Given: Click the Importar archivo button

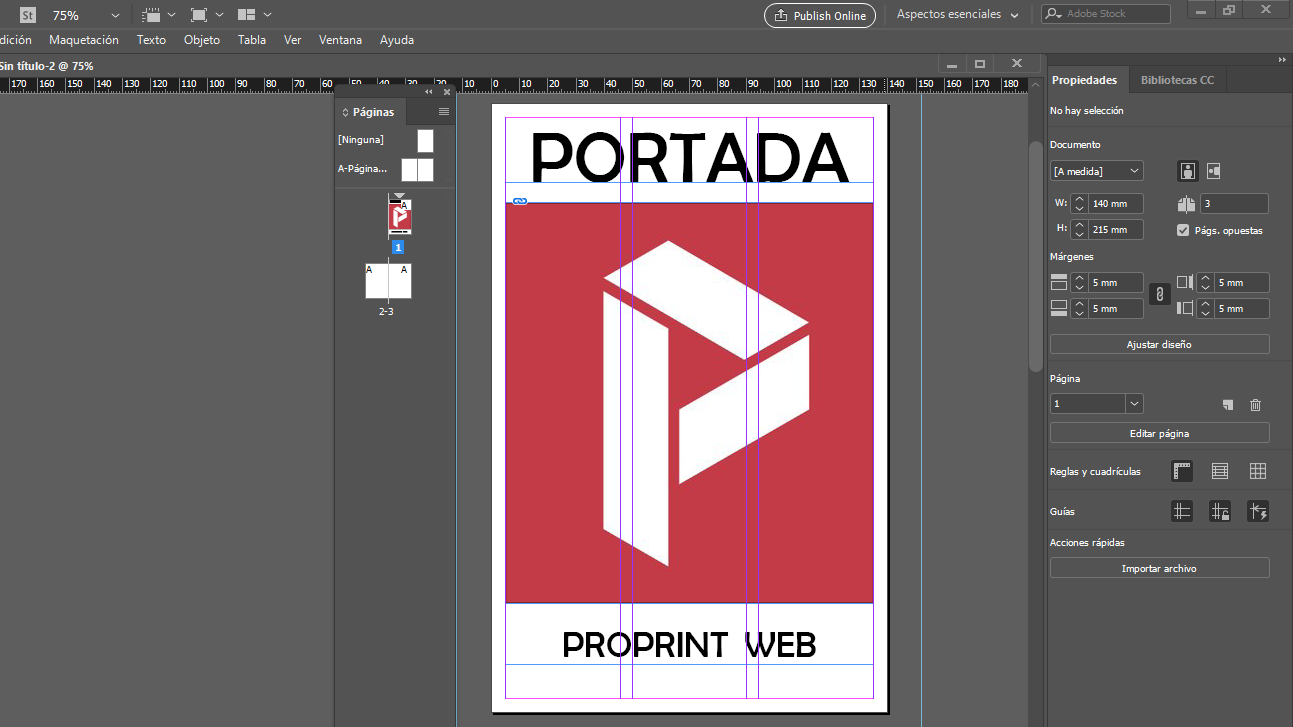Looking at the screenshot, I should click(1159, 568).
